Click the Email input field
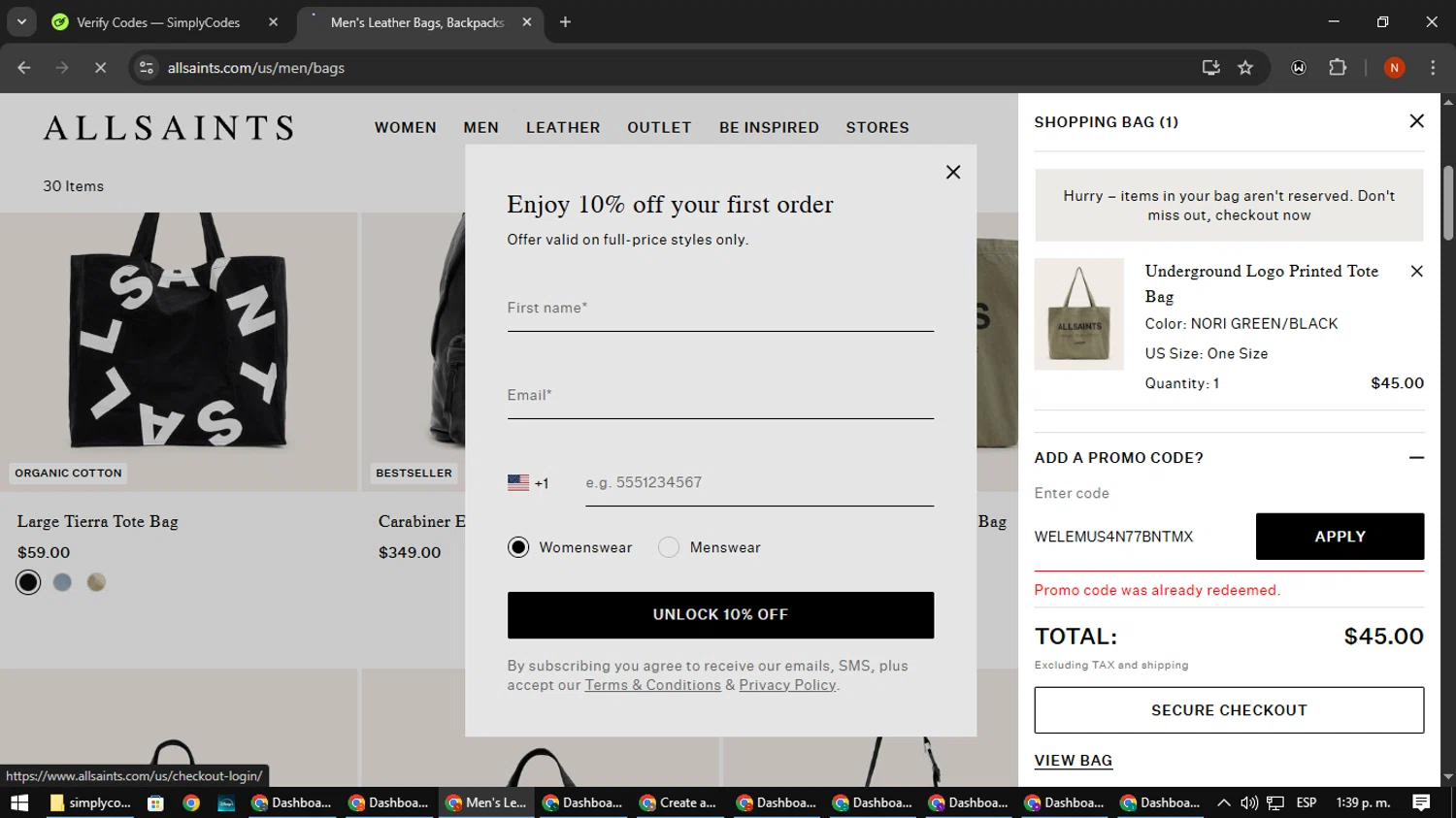The image size is (1456, 818). (x=720, y=396)
